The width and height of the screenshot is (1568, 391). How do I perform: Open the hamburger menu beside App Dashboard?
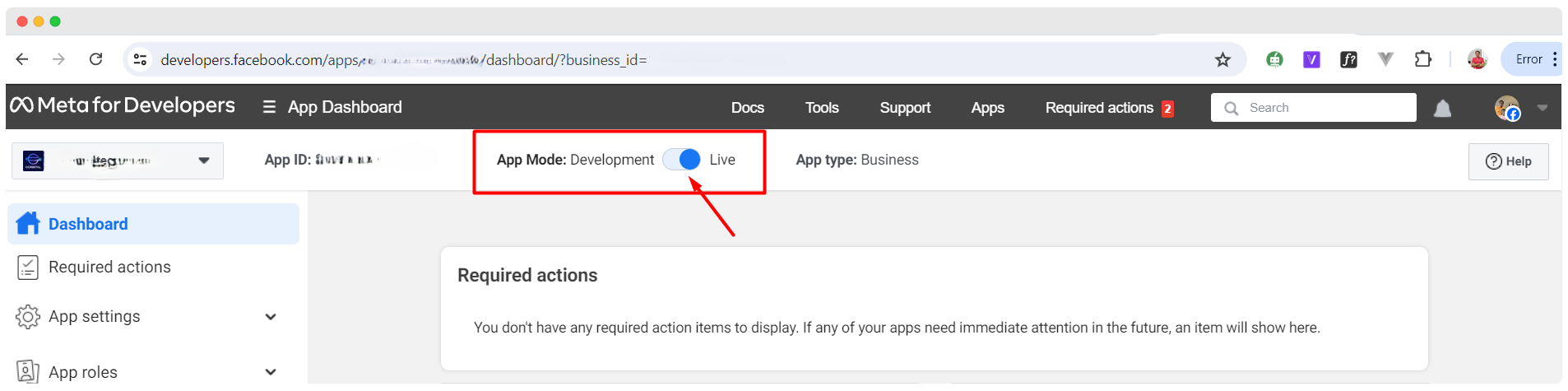[x=269, y=107]
